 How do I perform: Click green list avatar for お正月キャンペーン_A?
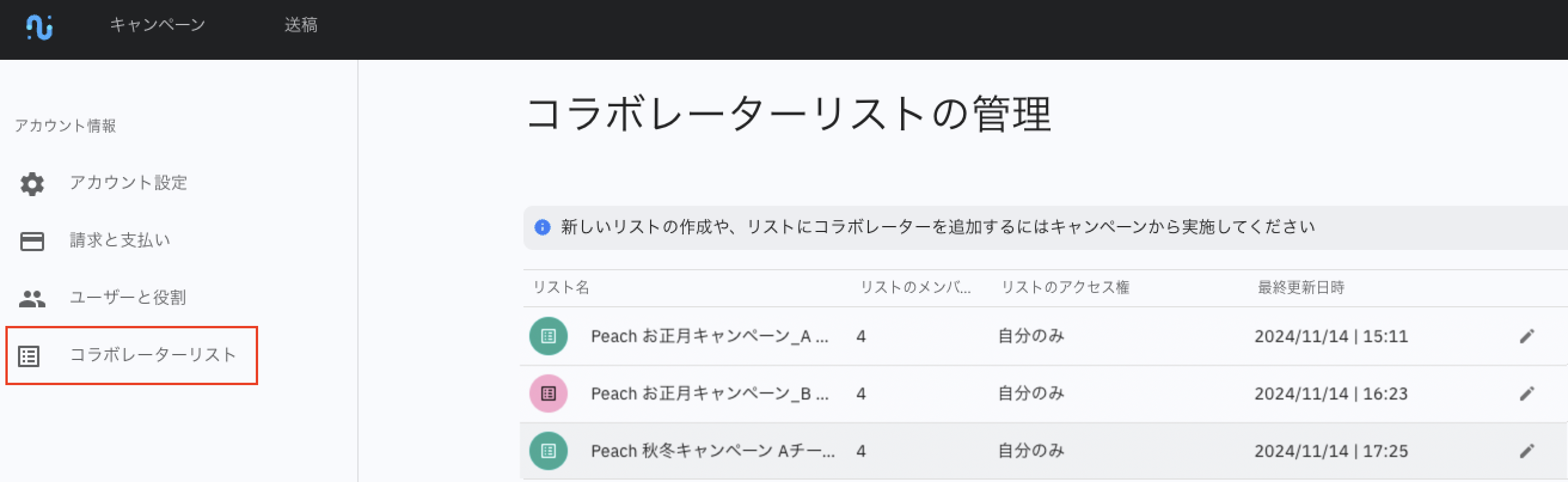click(549, 336)
